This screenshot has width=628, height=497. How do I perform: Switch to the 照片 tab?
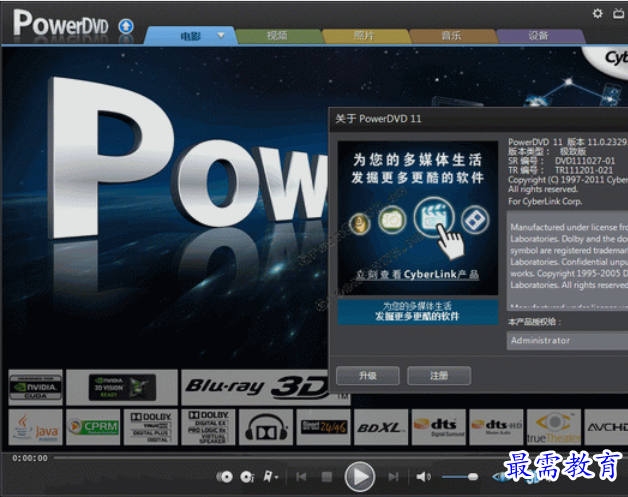pyautogui.click(x=364, y=36)
